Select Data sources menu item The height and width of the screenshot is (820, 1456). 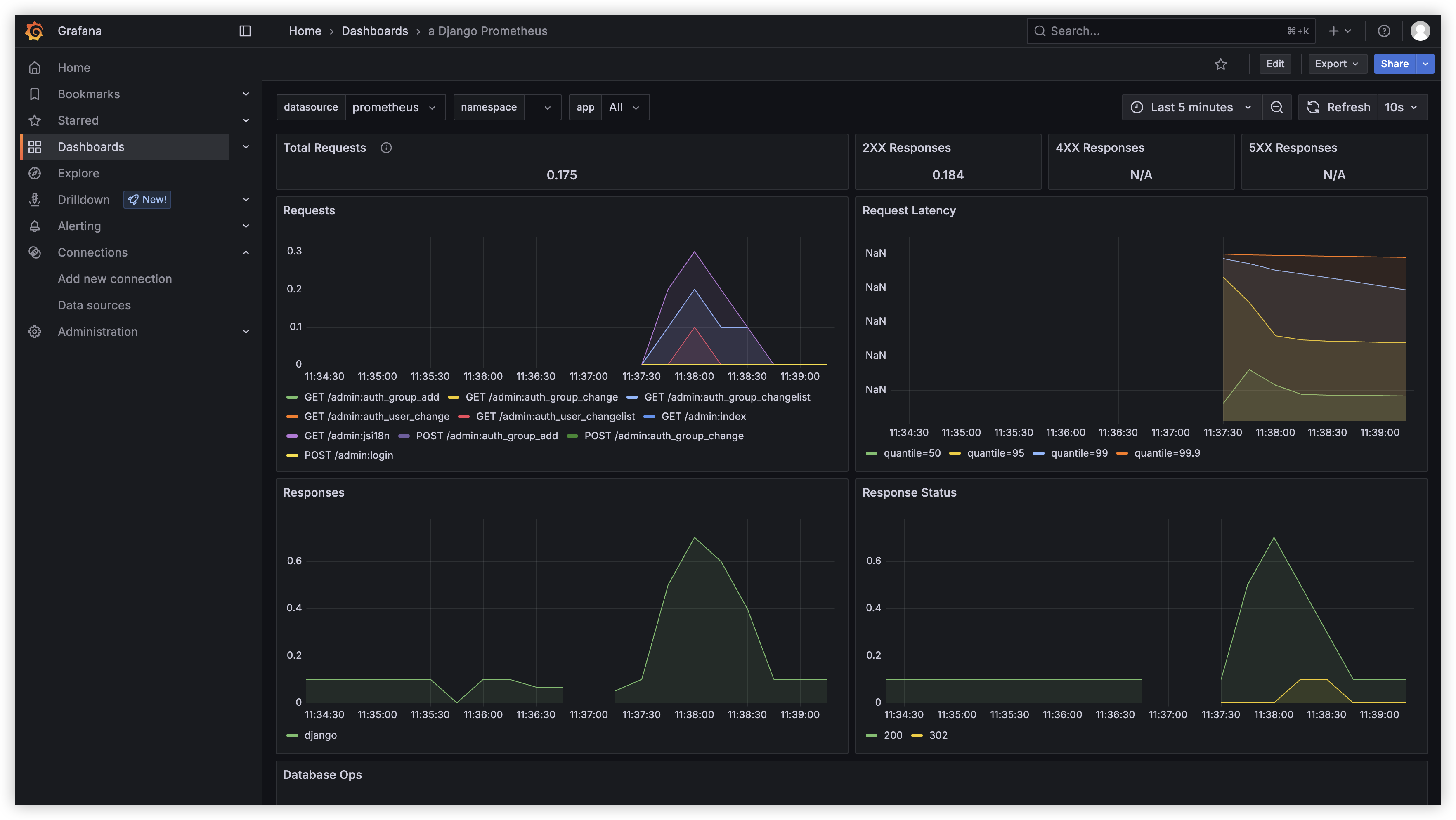coord(94,305)
